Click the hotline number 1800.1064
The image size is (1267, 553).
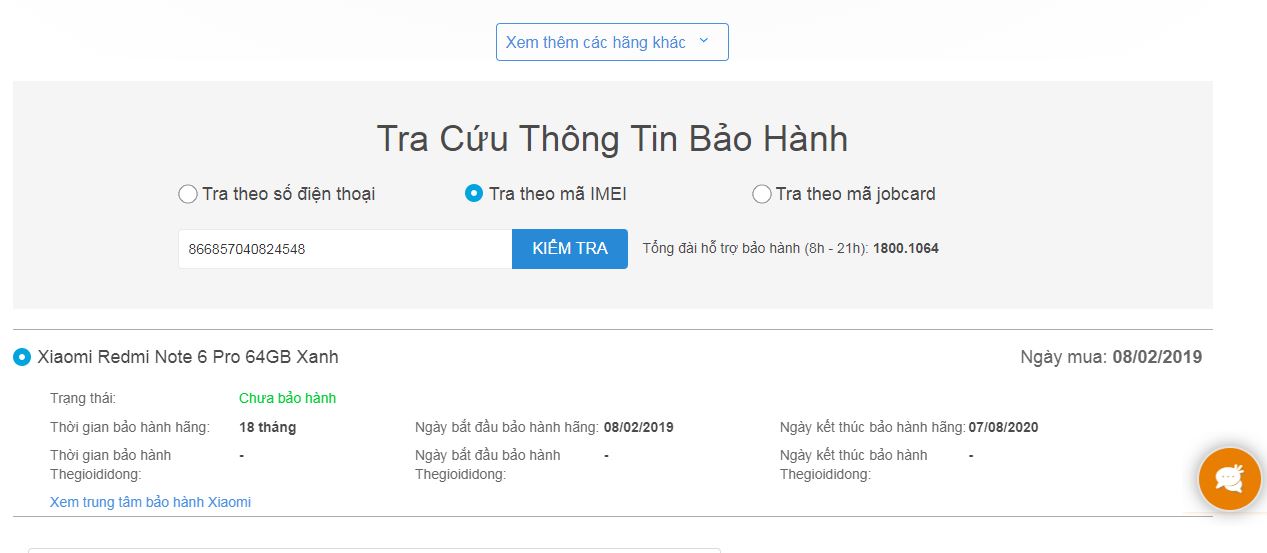tap(905, 248)
